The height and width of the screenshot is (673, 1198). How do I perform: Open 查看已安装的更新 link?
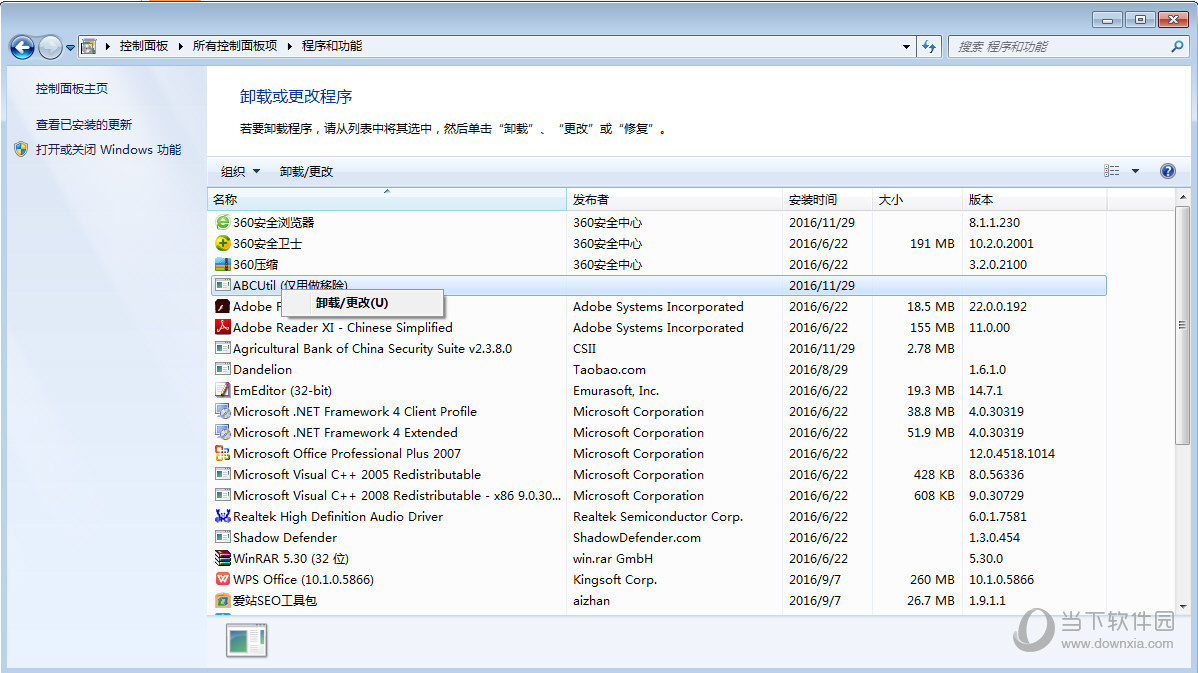pos(84,124)
